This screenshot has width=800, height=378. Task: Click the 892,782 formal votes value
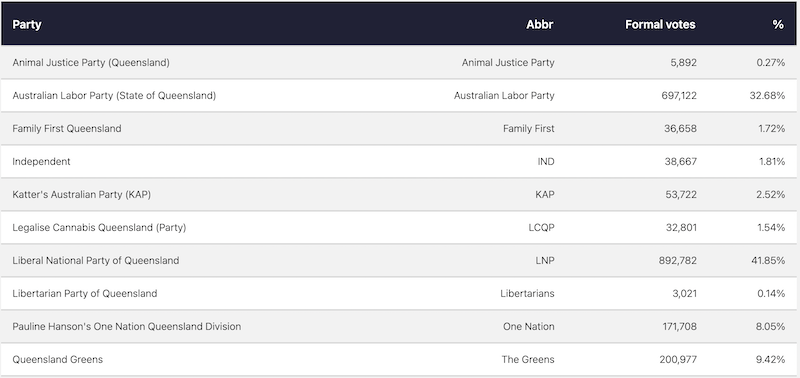(x=678, y=260)
